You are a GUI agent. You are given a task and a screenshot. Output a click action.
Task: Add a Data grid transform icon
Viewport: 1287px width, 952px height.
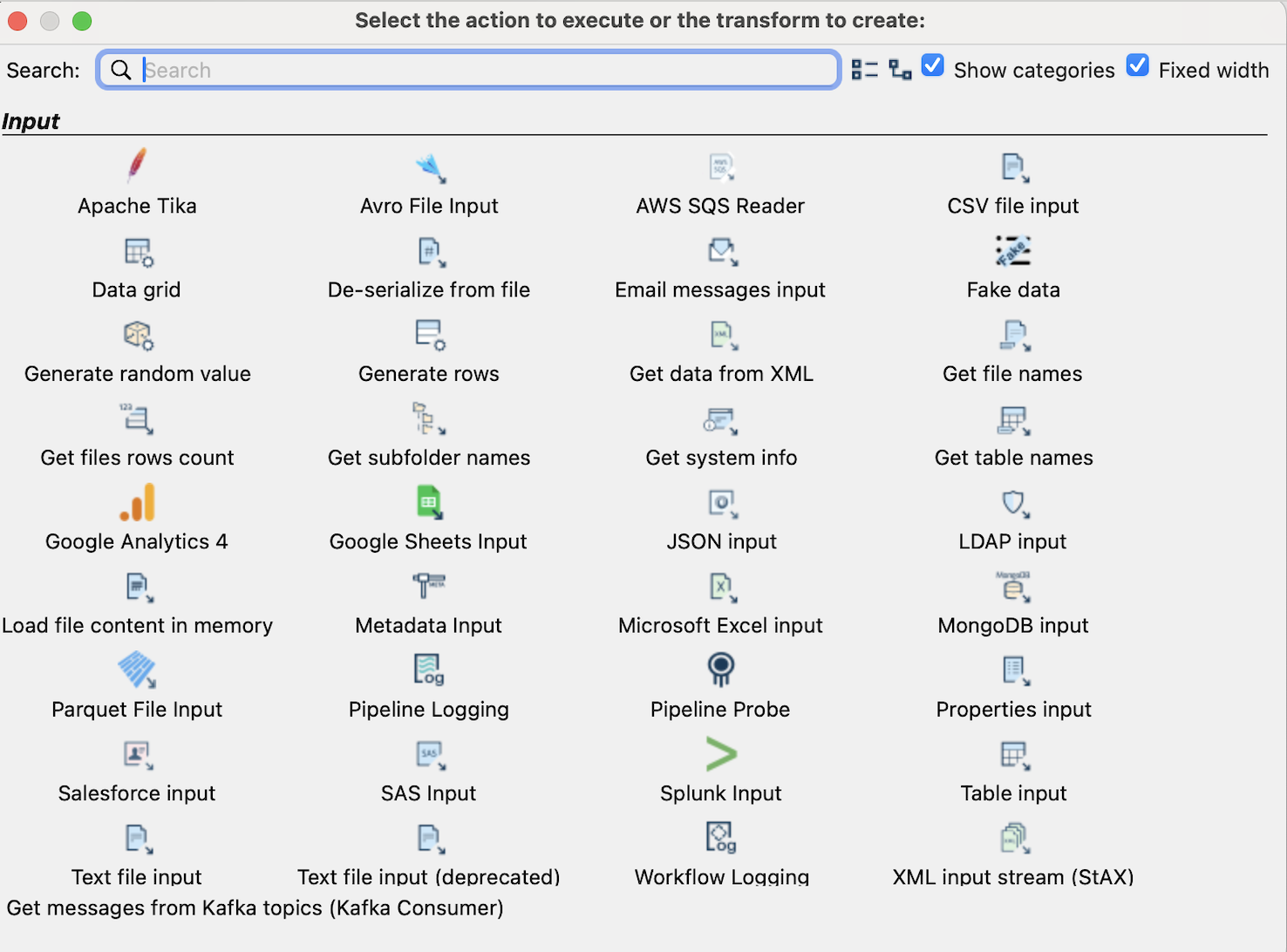pyautogui.click(x=138, y=252)
